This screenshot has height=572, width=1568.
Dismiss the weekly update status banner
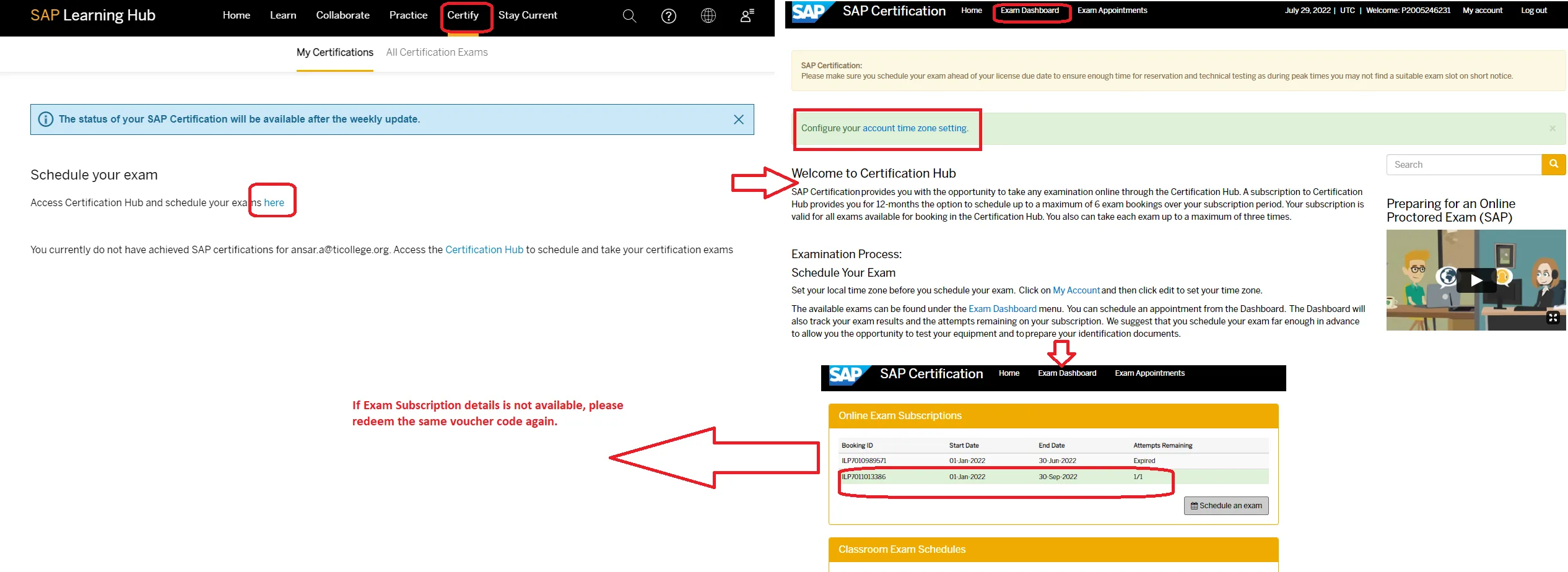pyautogui.click(x=739, y=119)
